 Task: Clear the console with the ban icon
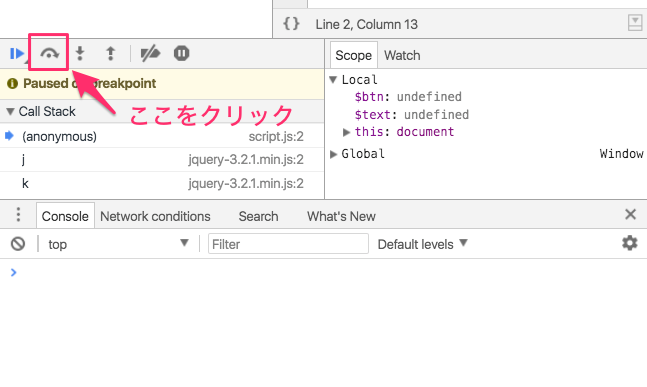tap(18, 244)
